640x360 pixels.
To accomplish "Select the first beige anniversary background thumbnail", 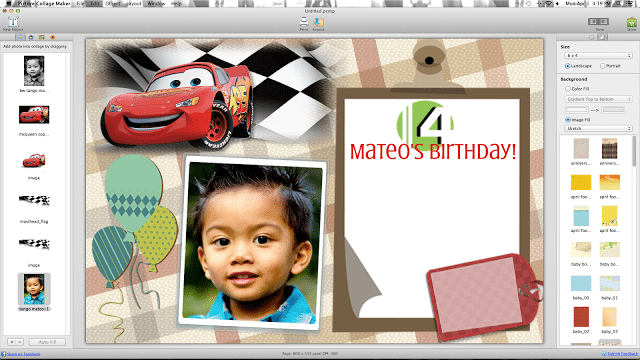I will 581,148.
